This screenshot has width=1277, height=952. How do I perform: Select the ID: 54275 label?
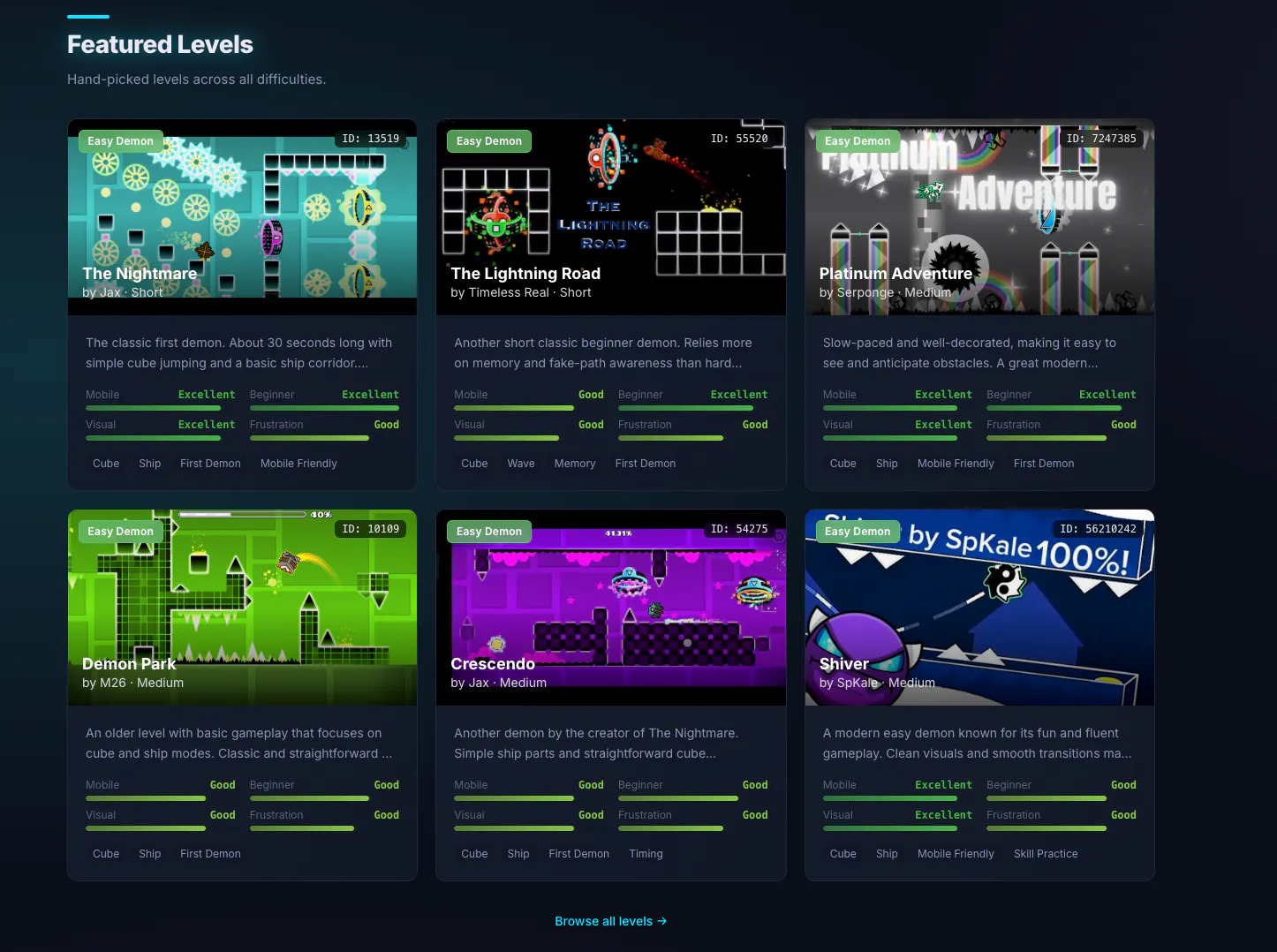coord(739,529)
